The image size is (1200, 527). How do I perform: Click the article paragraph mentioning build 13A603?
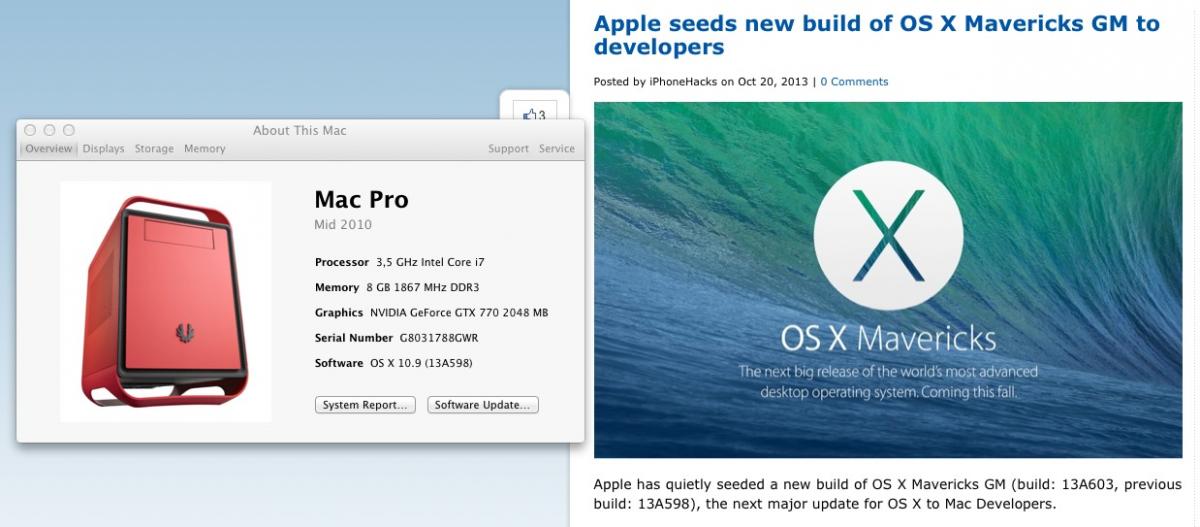[x=888, y=494]
